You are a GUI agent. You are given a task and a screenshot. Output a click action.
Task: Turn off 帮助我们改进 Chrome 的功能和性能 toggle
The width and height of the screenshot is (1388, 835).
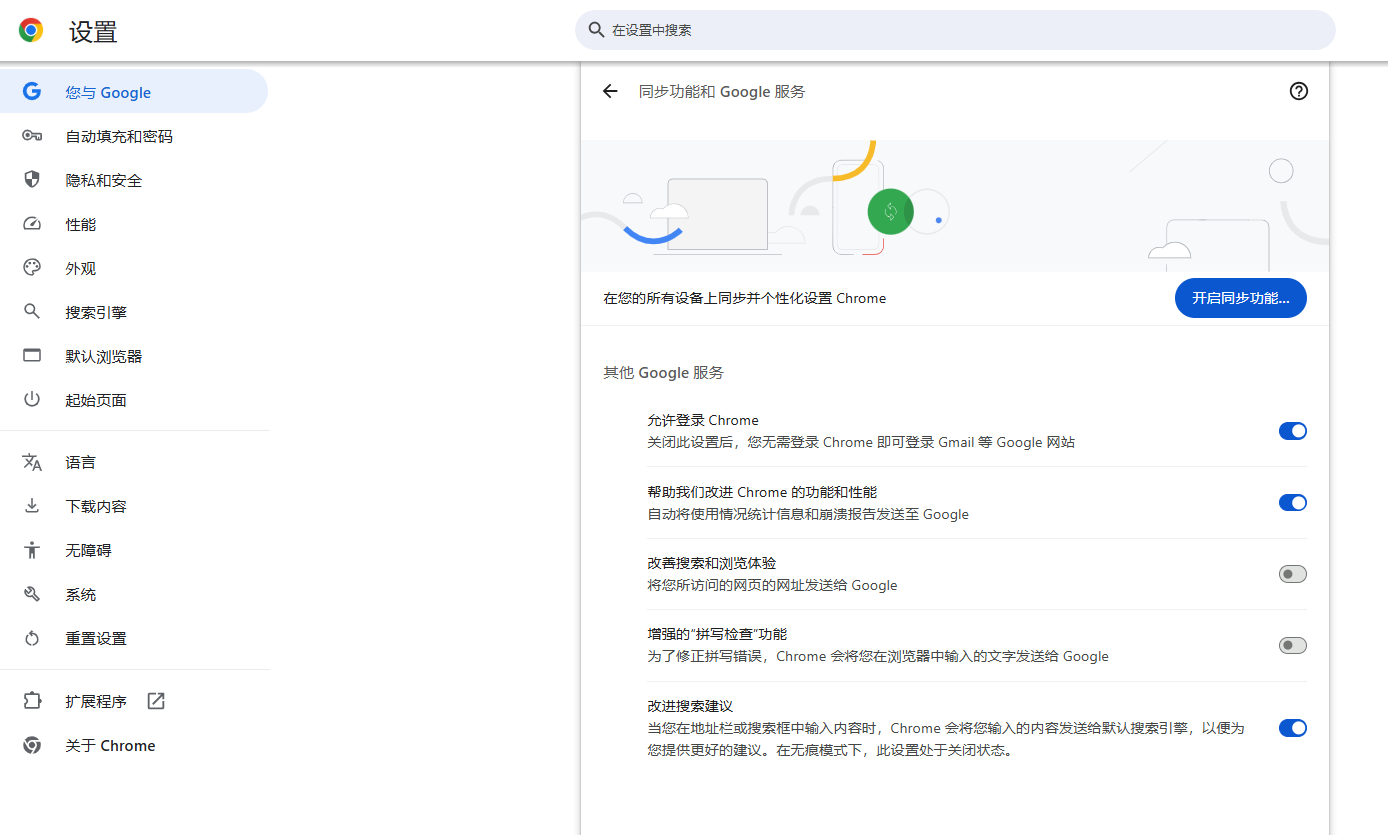pyautogui.click(x=1293, y=503)
